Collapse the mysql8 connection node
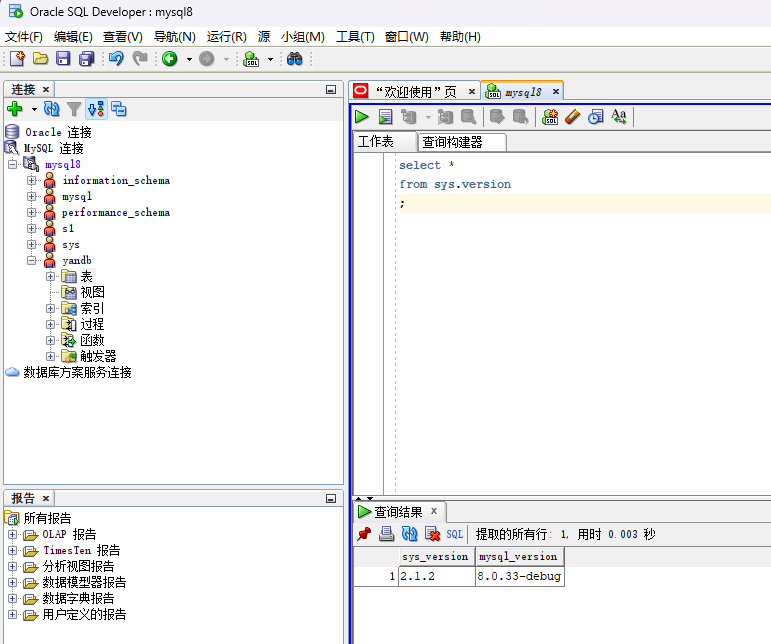 tap(12, 164)
